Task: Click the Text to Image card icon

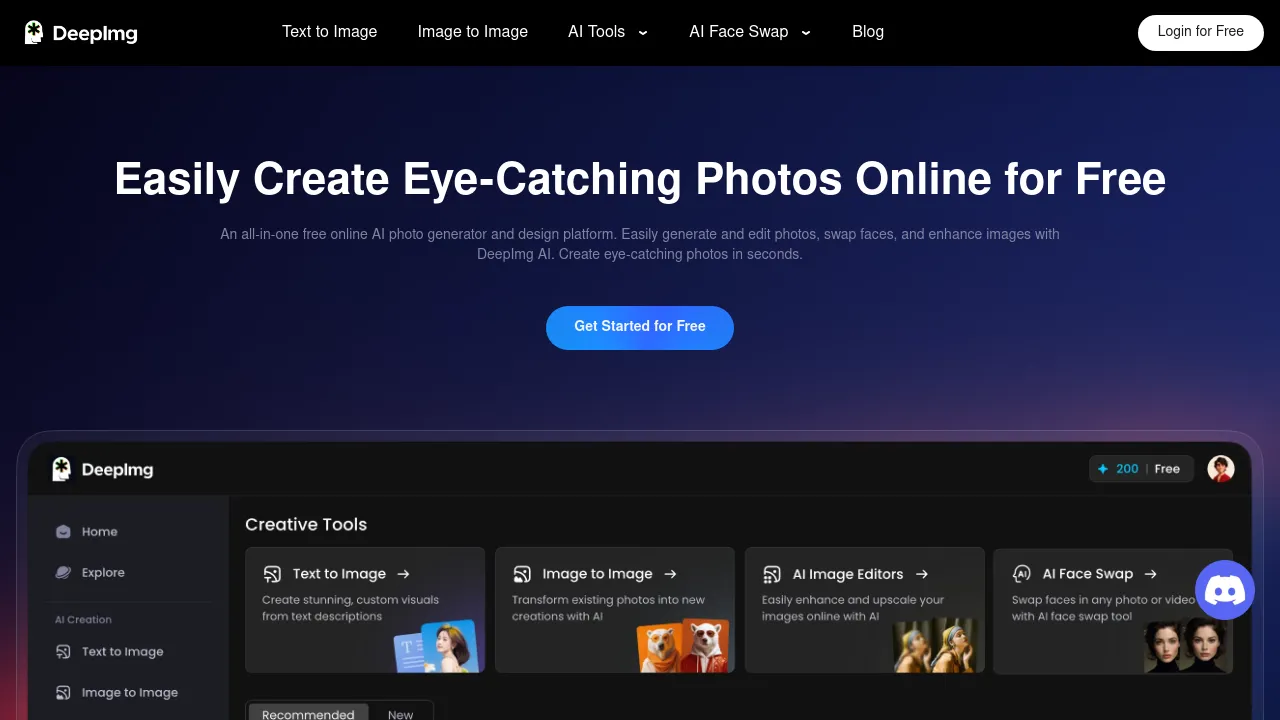Action: (x=272, y=574)
